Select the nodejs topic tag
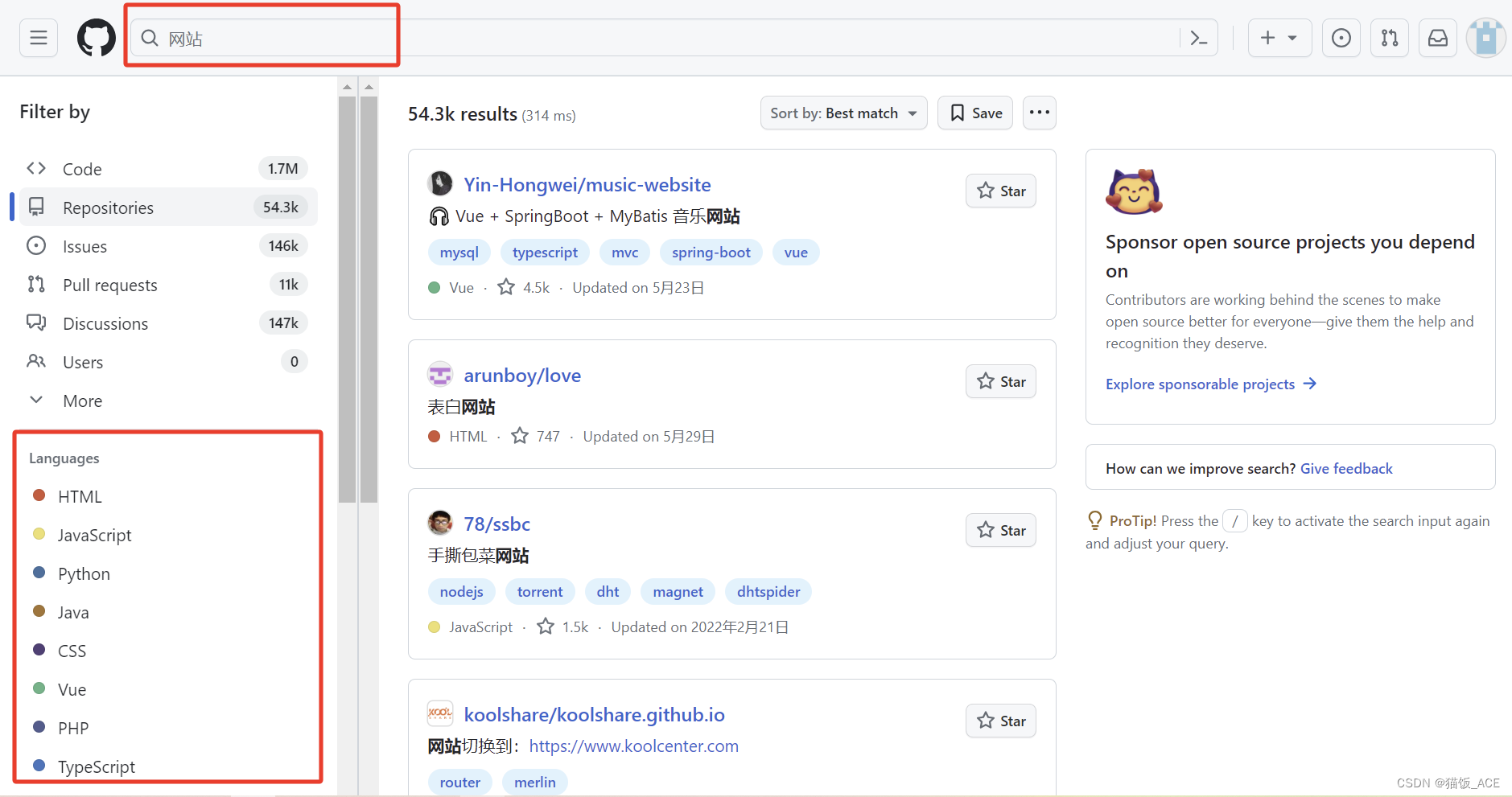Viewport: 1512px width, 797px height. (x=461, y=591)
